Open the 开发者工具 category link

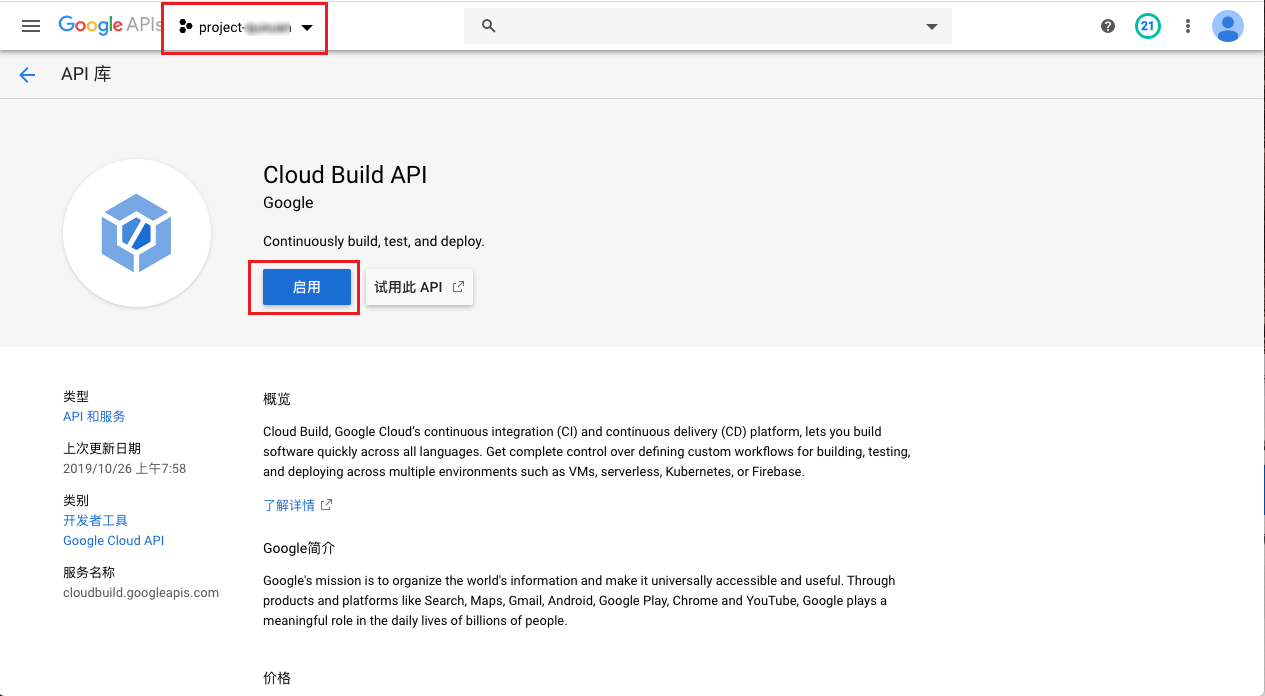(95, 520)
